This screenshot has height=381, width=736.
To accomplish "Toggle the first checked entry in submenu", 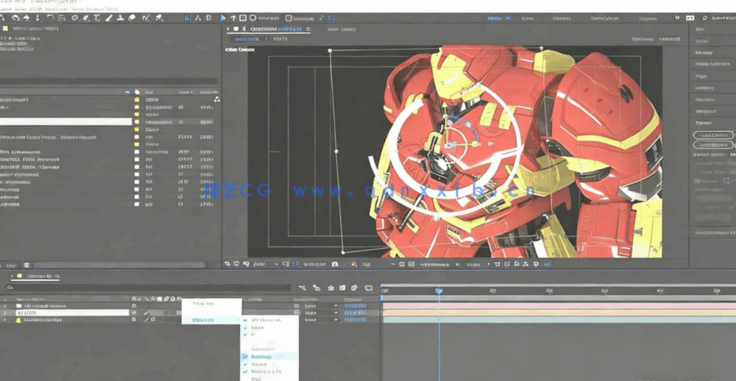I will click(245, 320).
